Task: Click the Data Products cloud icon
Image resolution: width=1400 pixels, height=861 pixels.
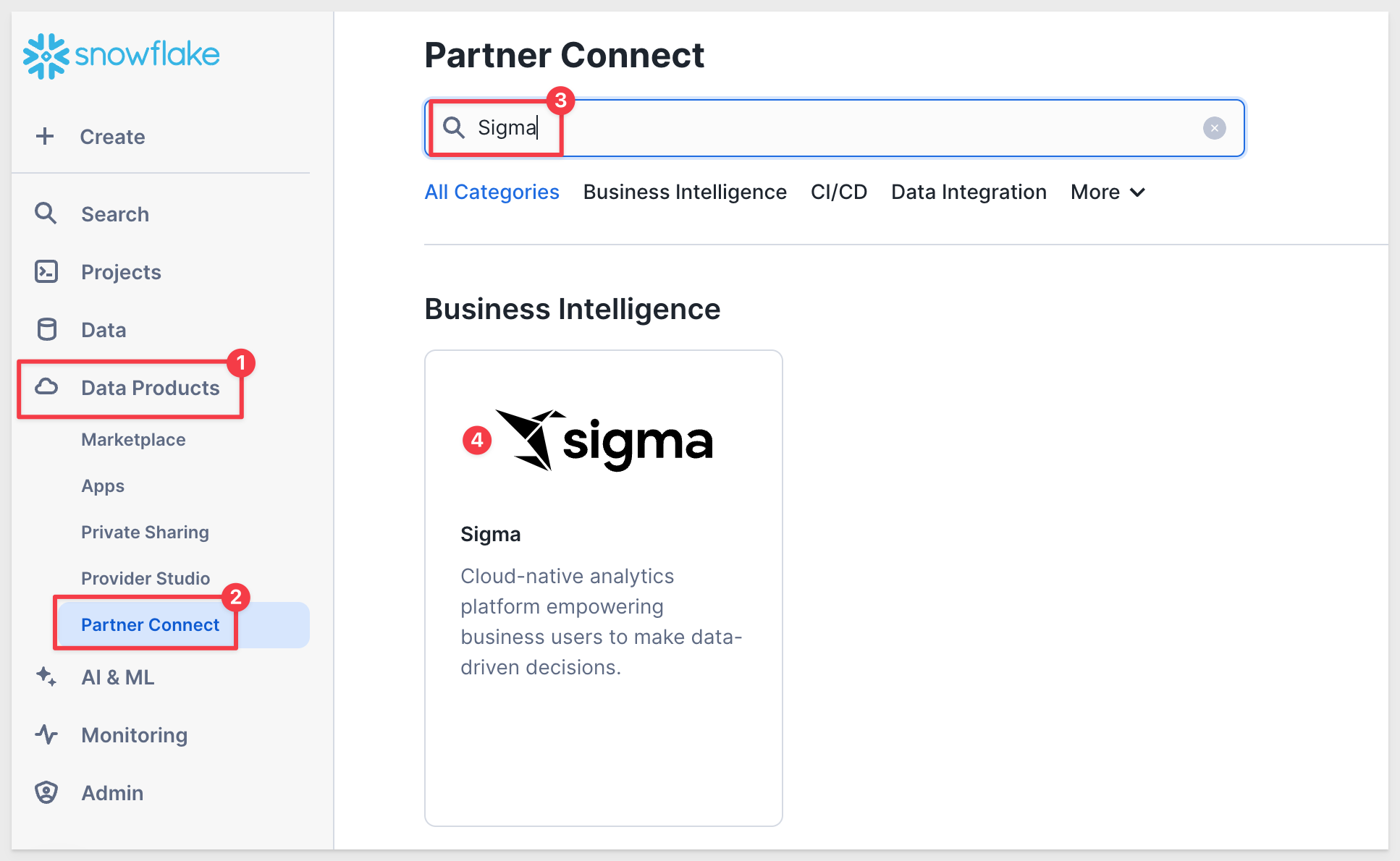Action: click(46, 387)
